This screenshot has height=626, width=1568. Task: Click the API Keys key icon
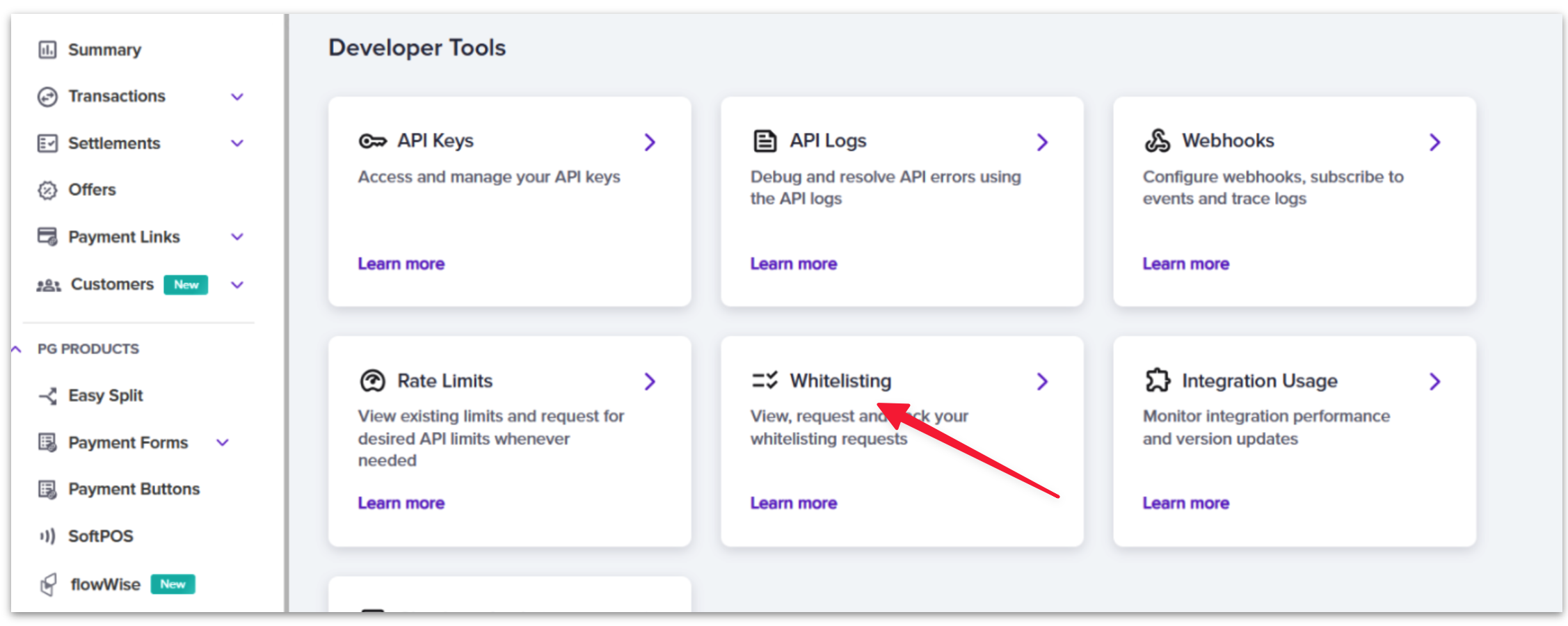tap(372, 141)
